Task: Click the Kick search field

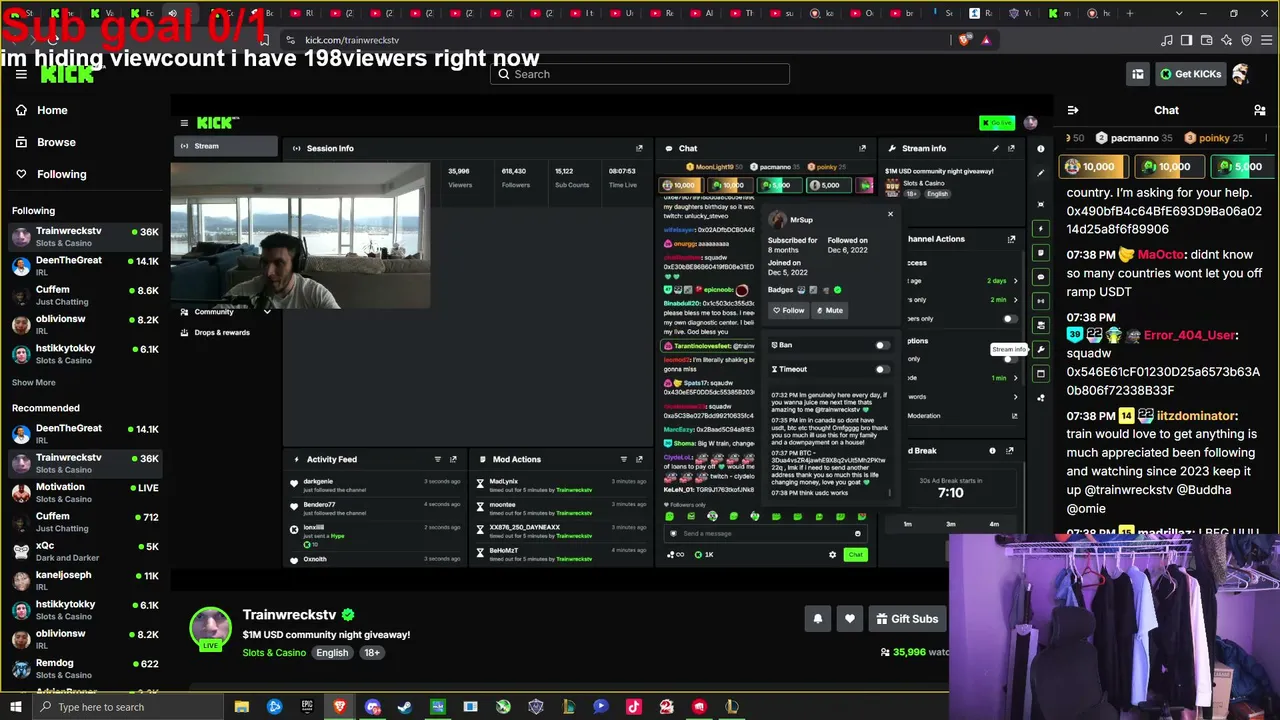Action: 640,74
